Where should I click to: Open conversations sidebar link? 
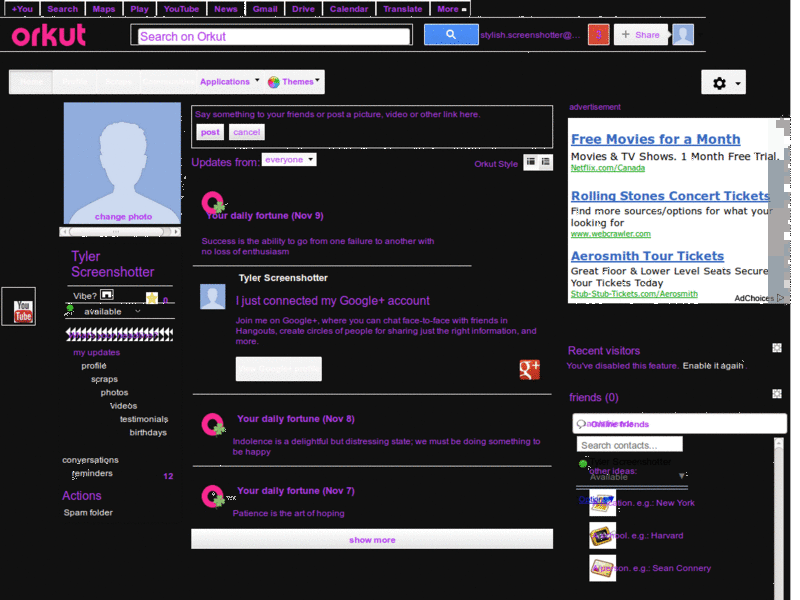pyautogui.click(x=90, y=460)
